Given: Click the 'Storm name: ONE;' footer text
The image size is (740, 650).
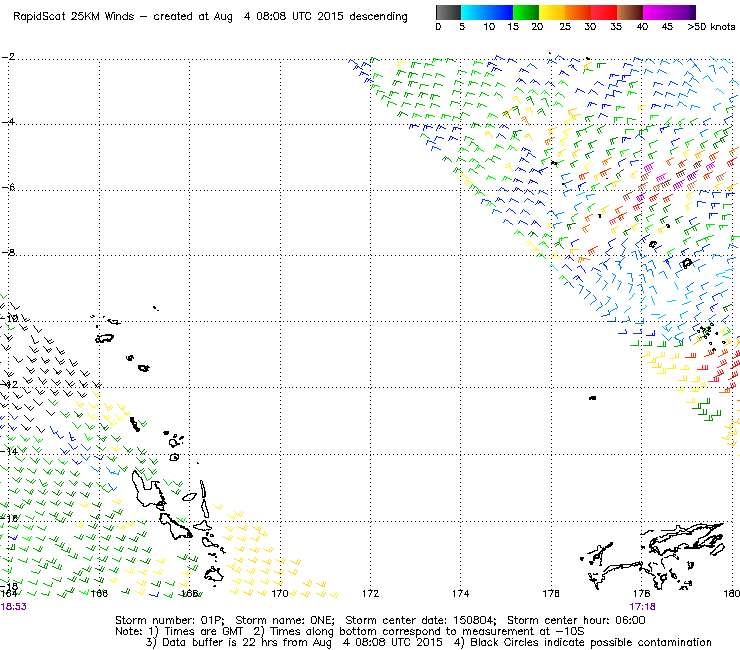Looking at the screenshot, I should pos(285,620).
